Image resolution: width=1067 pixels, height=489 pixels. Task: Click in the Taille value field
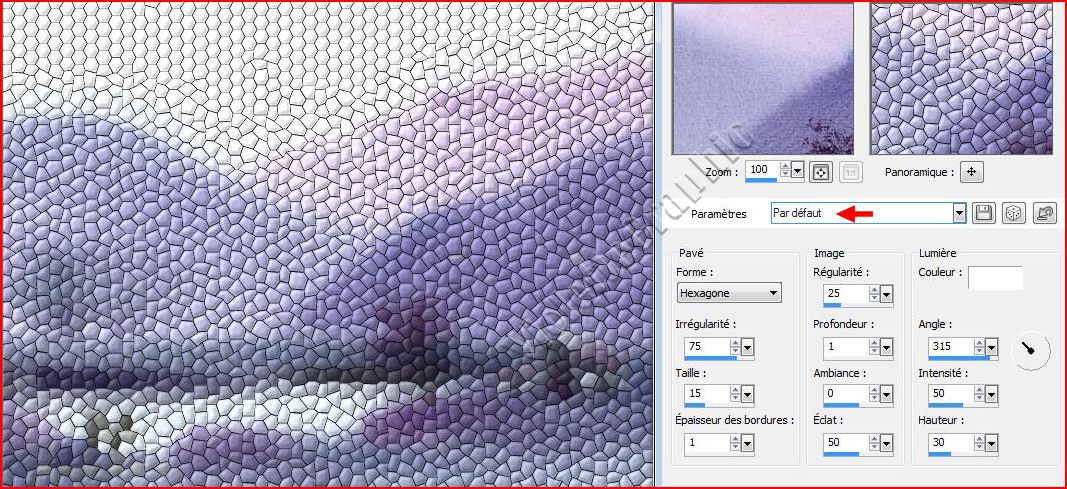coord(704,394)
